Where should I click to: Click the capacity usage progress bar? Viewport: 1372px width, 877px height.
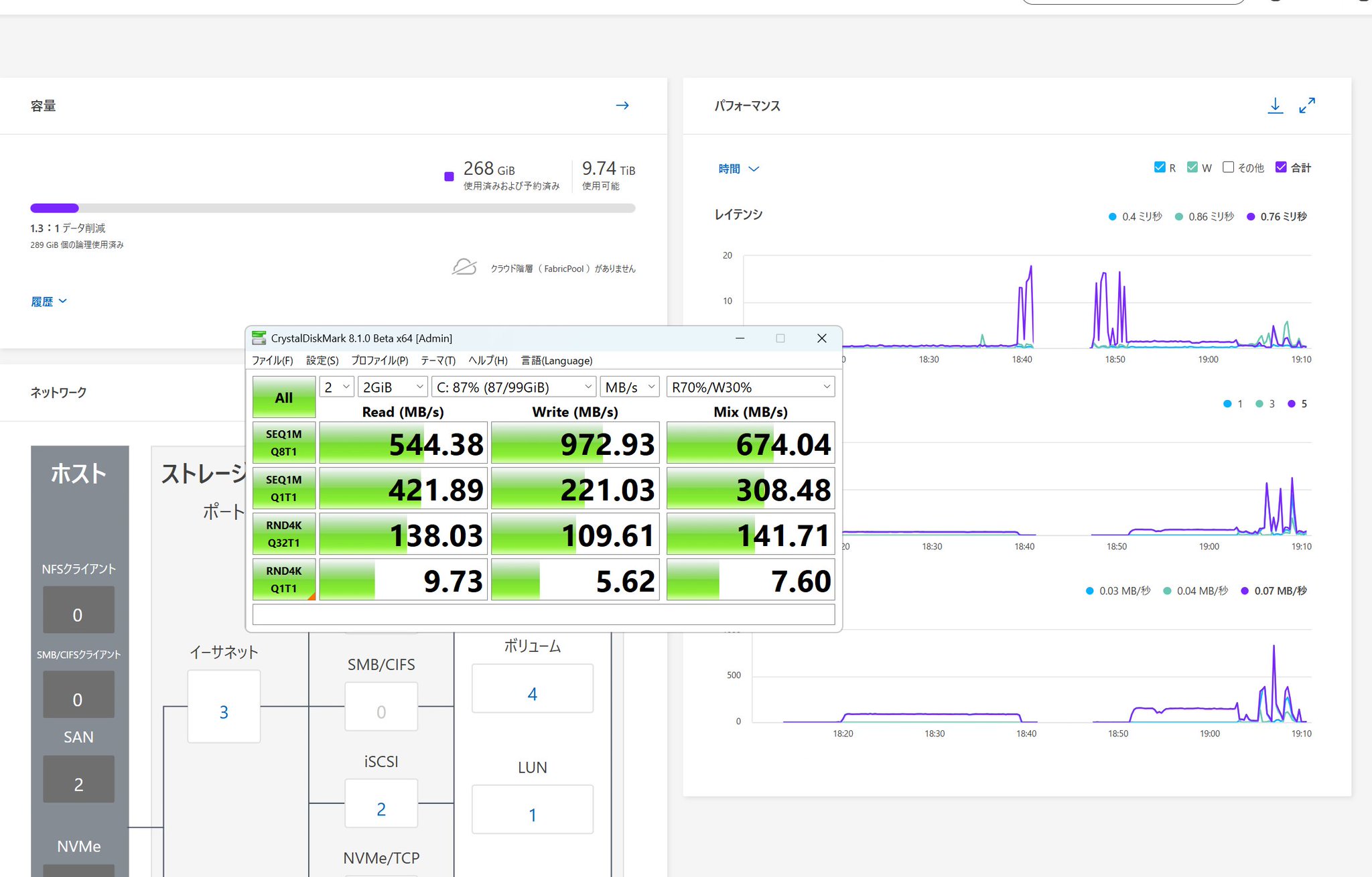pyautogui.click(x=333, y=208)
